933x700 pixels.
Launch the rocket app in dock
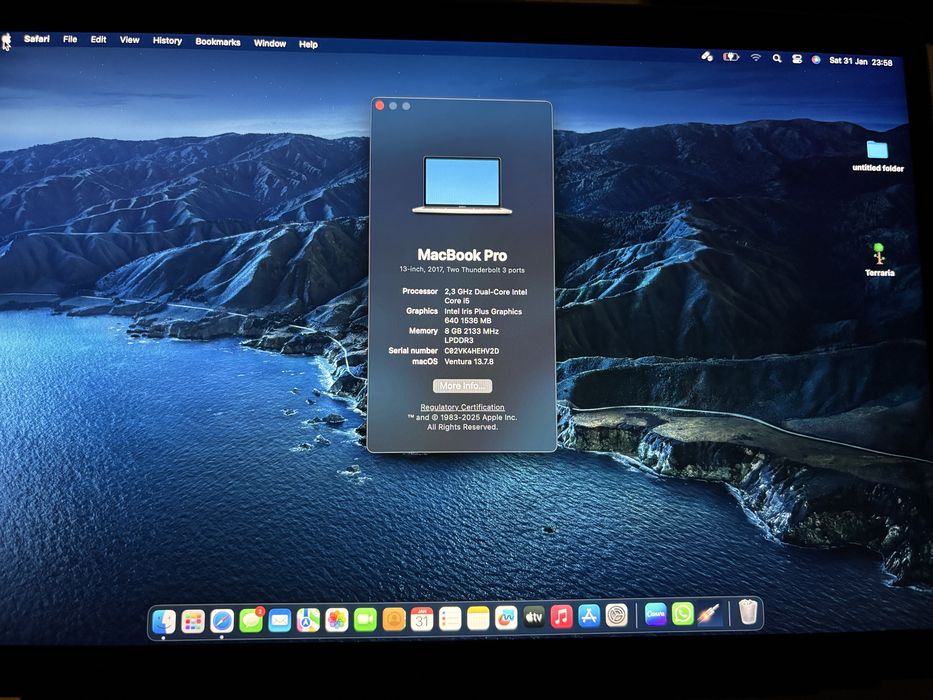(x=709, y=614)
